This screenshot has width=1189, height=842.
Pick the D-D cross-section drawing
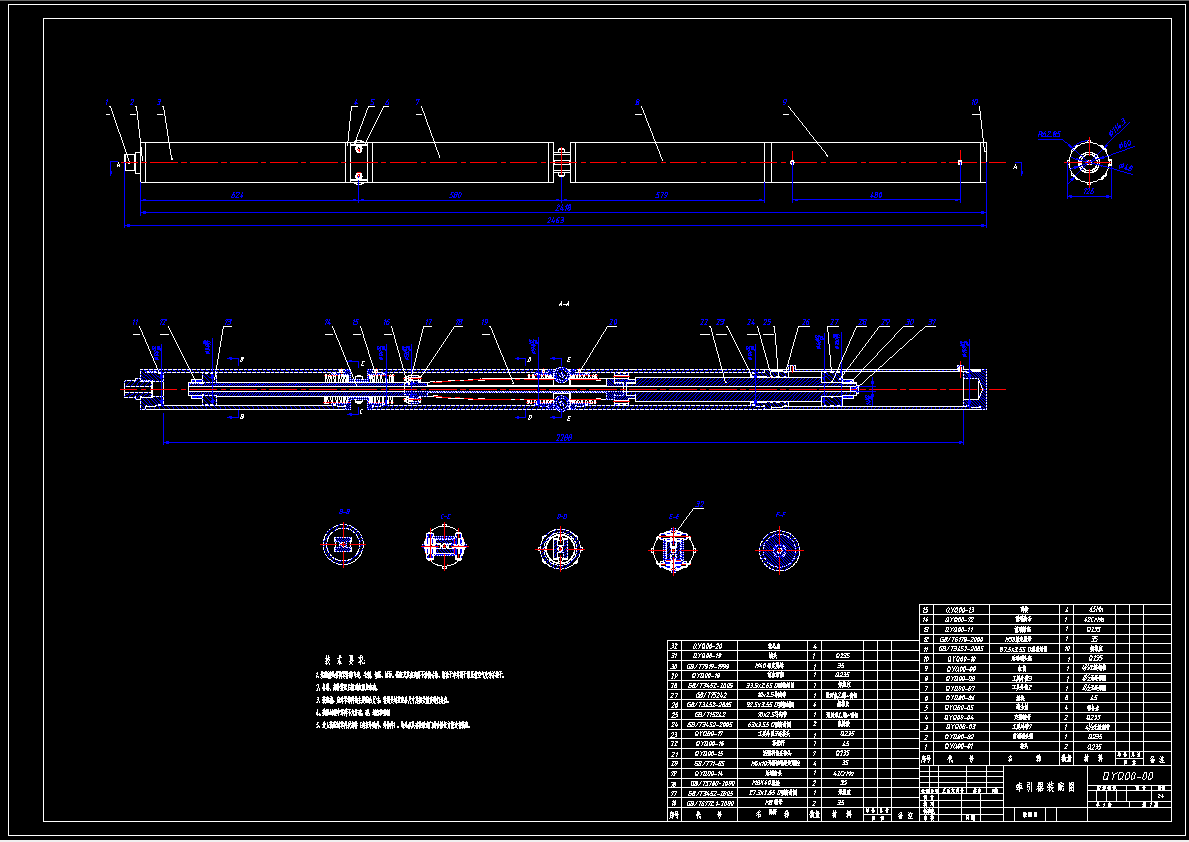pos(560,548)
